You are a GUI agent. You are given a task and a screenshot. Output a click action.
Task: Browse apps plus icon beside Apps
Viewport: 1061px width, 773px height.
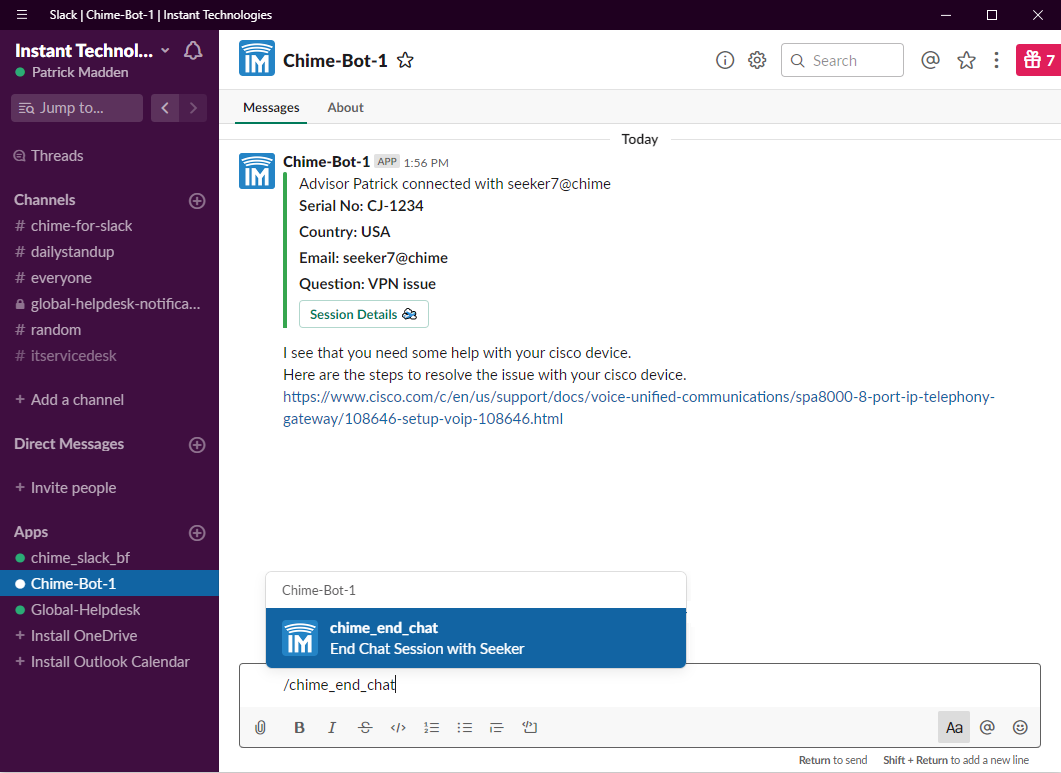pyautogui.click(x=197, y=533)
